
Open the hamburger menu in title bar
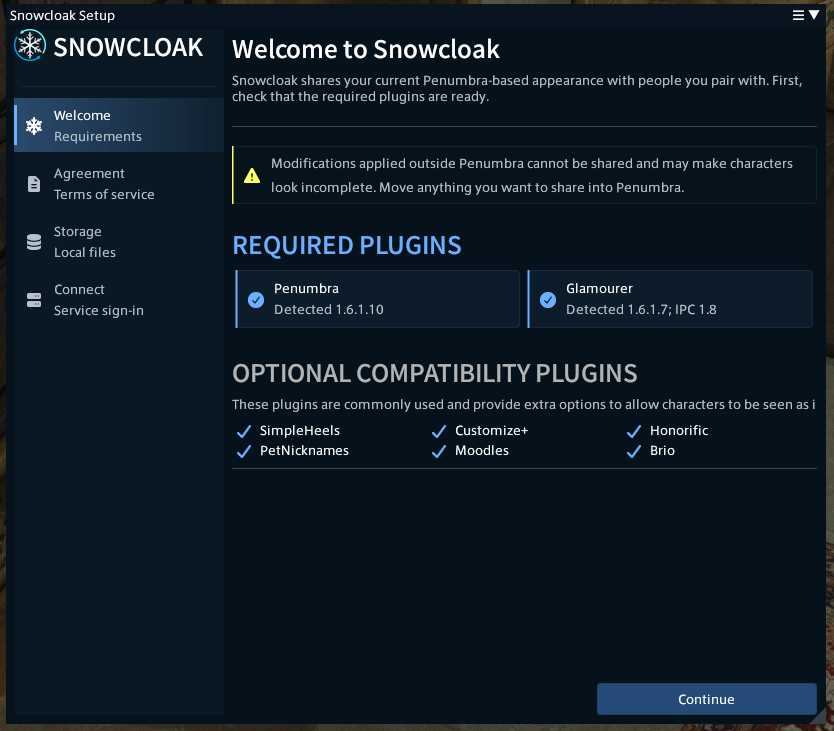798,15
